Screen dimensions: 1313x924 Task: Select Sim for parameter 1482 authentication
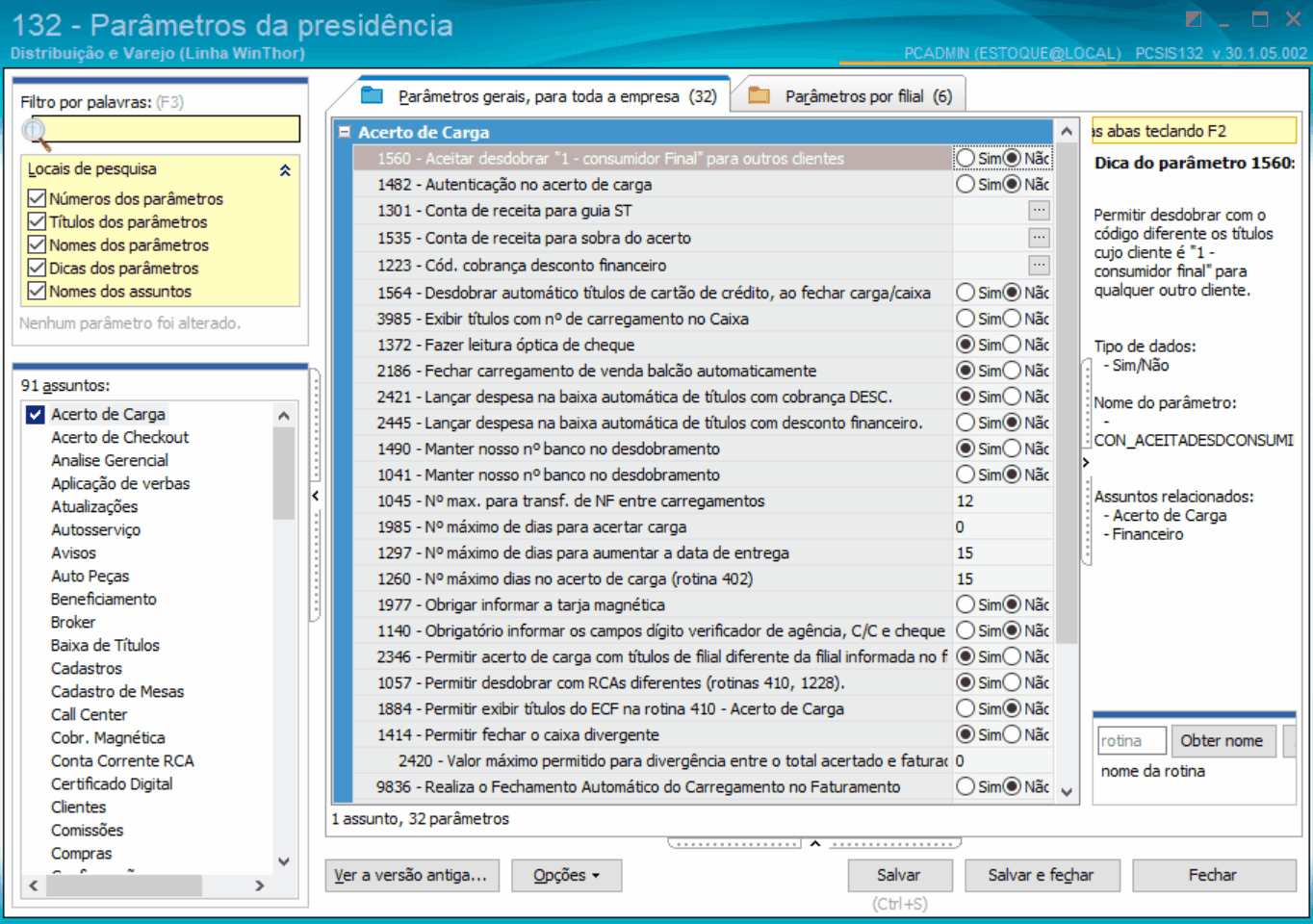click(x=965, y=184)
